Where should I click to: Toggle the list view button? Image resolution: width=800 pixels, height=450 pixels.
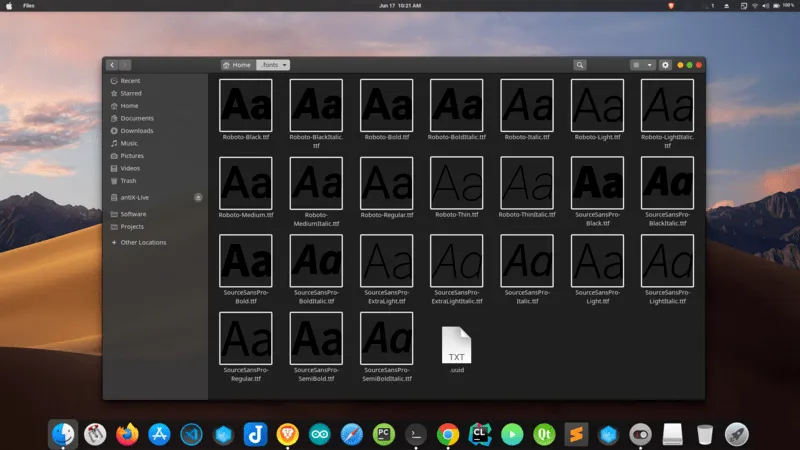point(637,65)
